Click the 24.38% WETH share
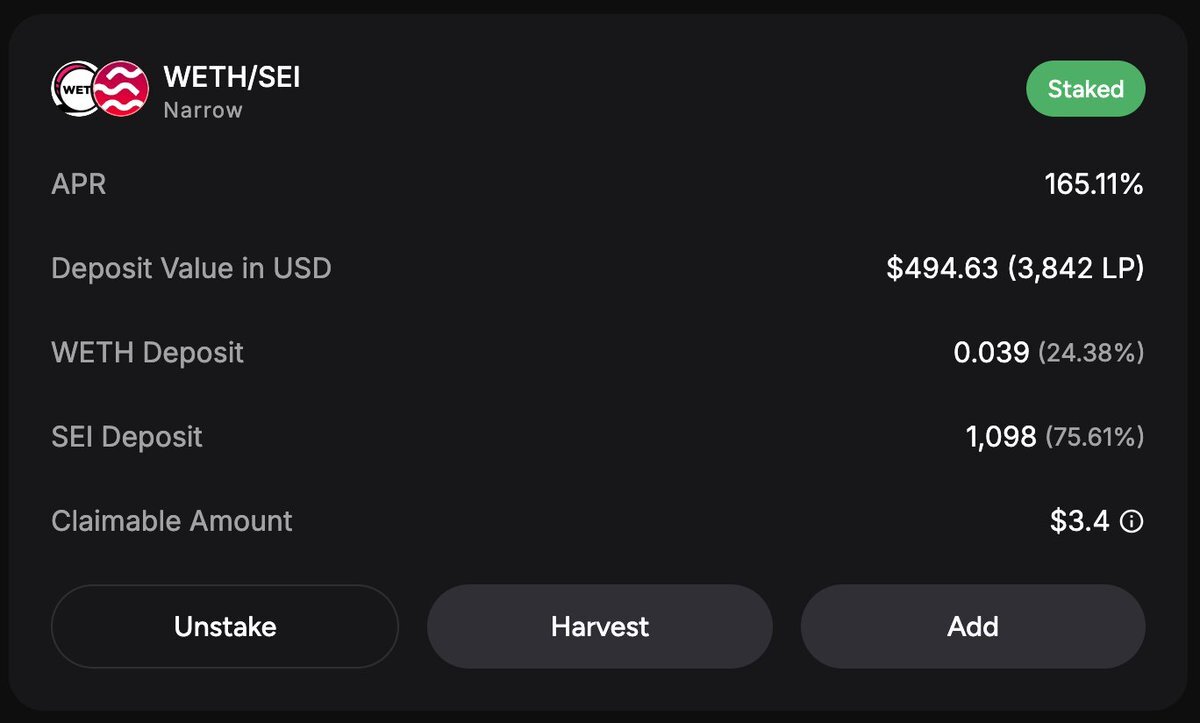Image resolution: width=1200 pixels, height=723 pixels. (1091, 353)
